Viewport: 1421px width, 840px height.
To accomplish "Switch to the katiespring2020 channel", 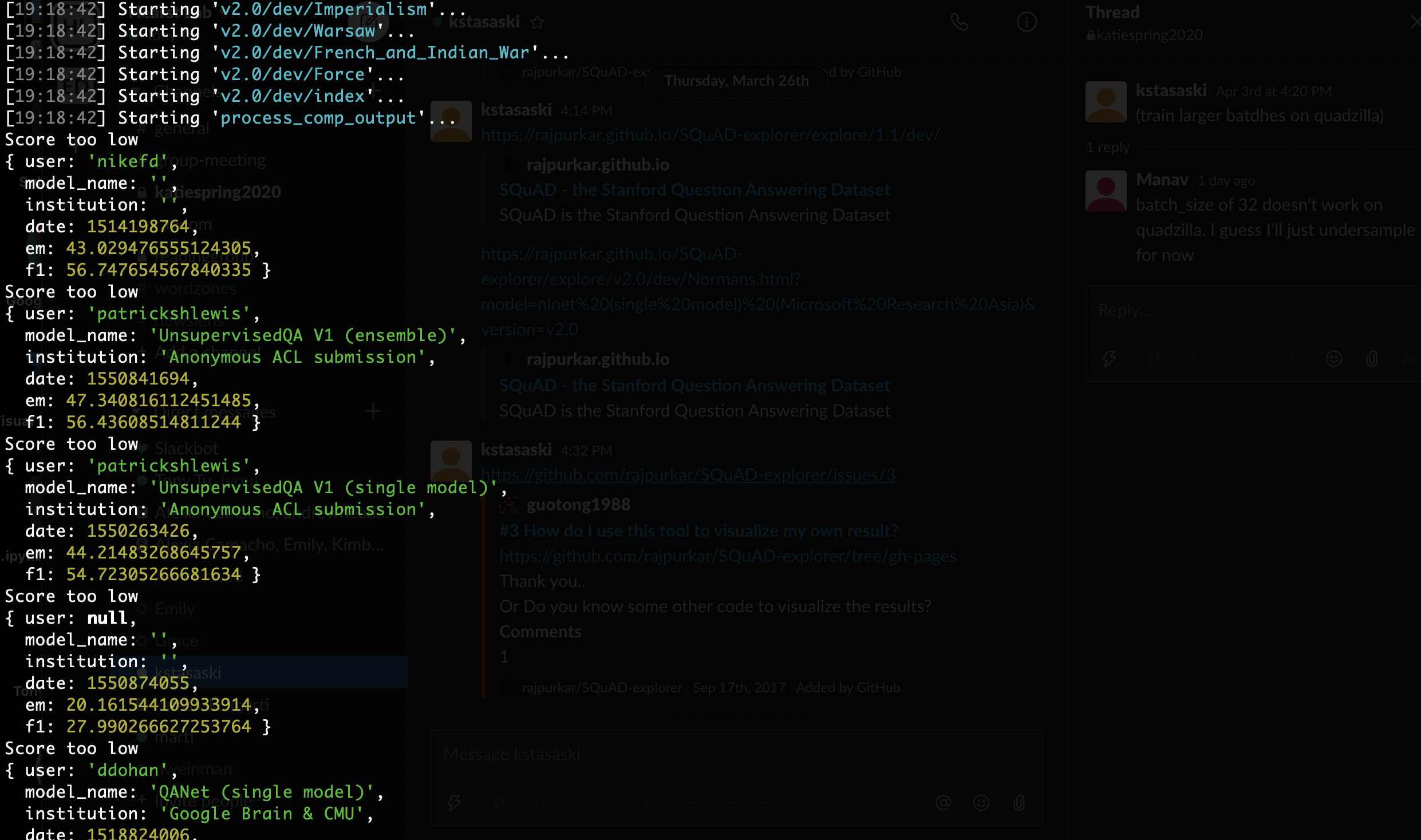I will pyautogui.click(x=218, y=191).
